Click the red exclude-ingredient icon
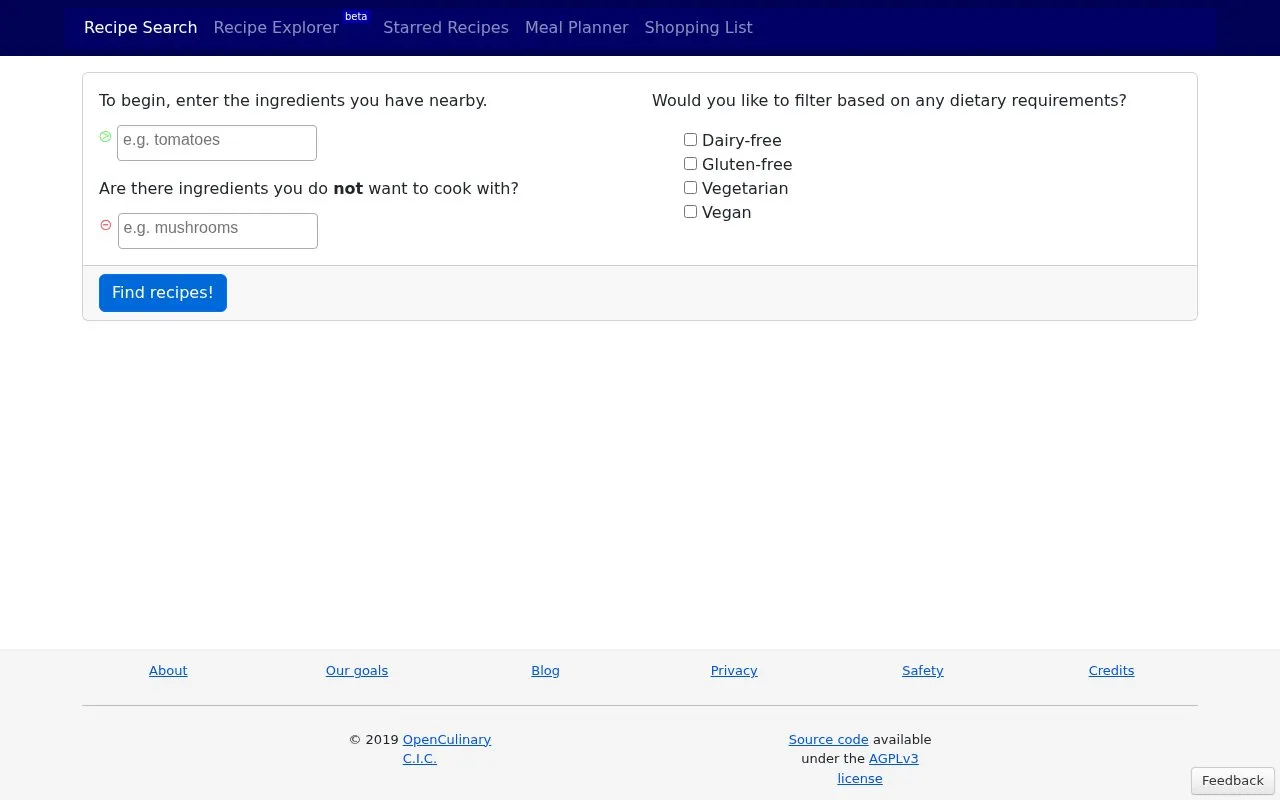 [x=106, y=225]
